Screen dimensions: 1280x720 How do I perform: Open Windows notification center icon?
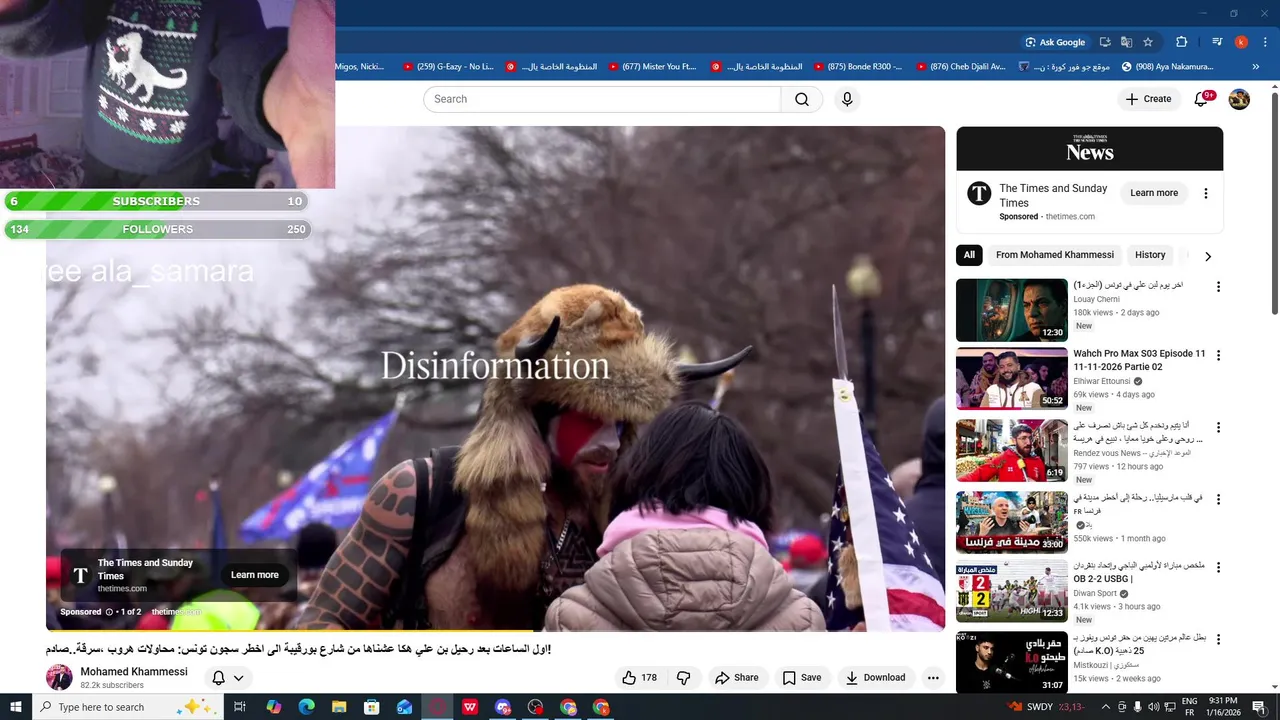1259,707
